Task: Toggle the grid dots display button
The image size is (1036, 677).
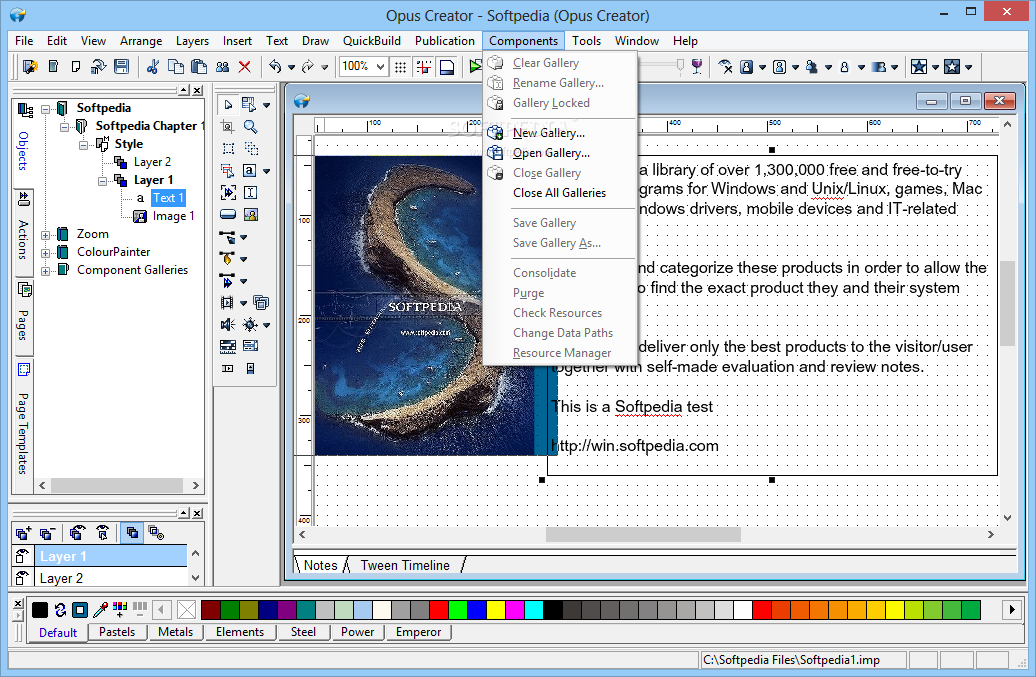Action: tap(400, 67)
